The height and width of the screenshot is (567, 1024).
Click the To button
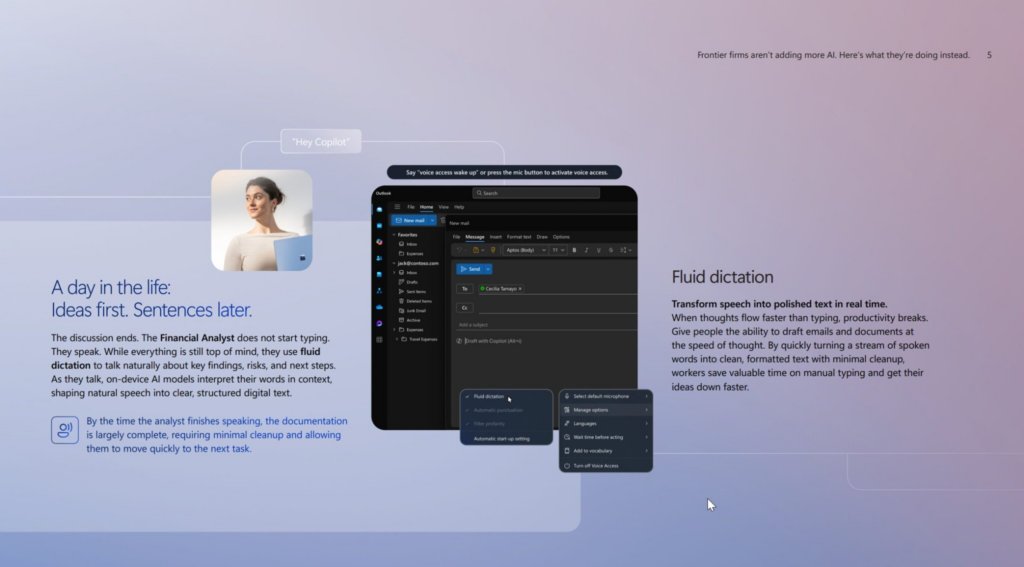point(465,289)
